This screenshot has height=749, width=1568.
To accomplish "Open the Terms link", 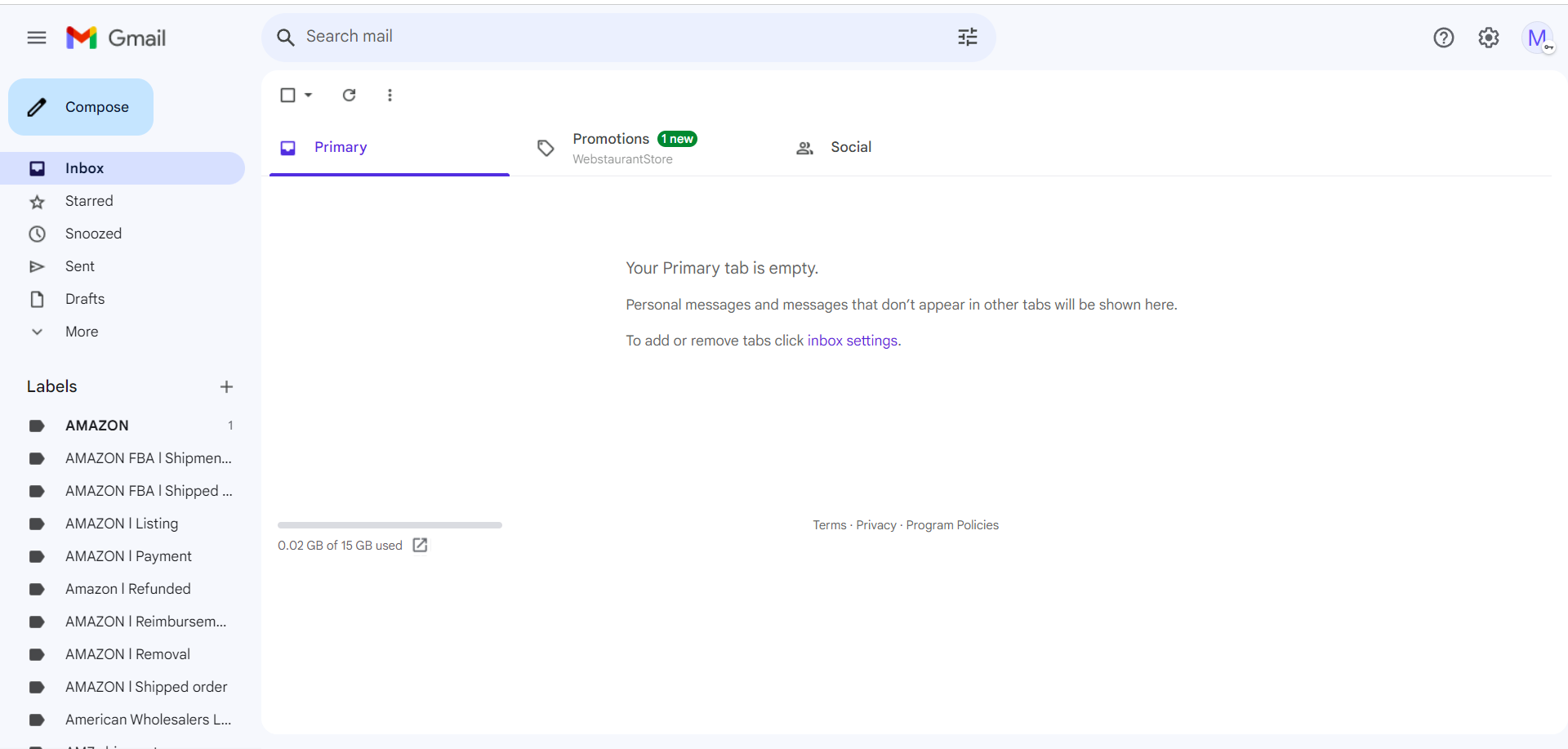I will (830, 525).
